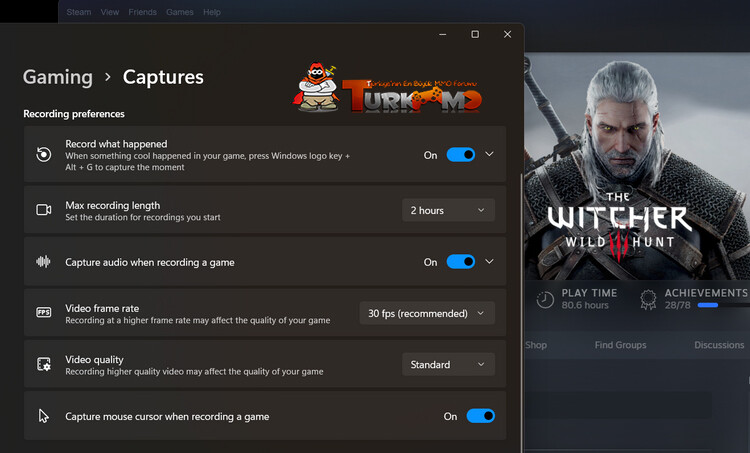Viewport: 750px width, 453px height.
Task: Disable the Capture audio when recording toggle
Action: 461,262
